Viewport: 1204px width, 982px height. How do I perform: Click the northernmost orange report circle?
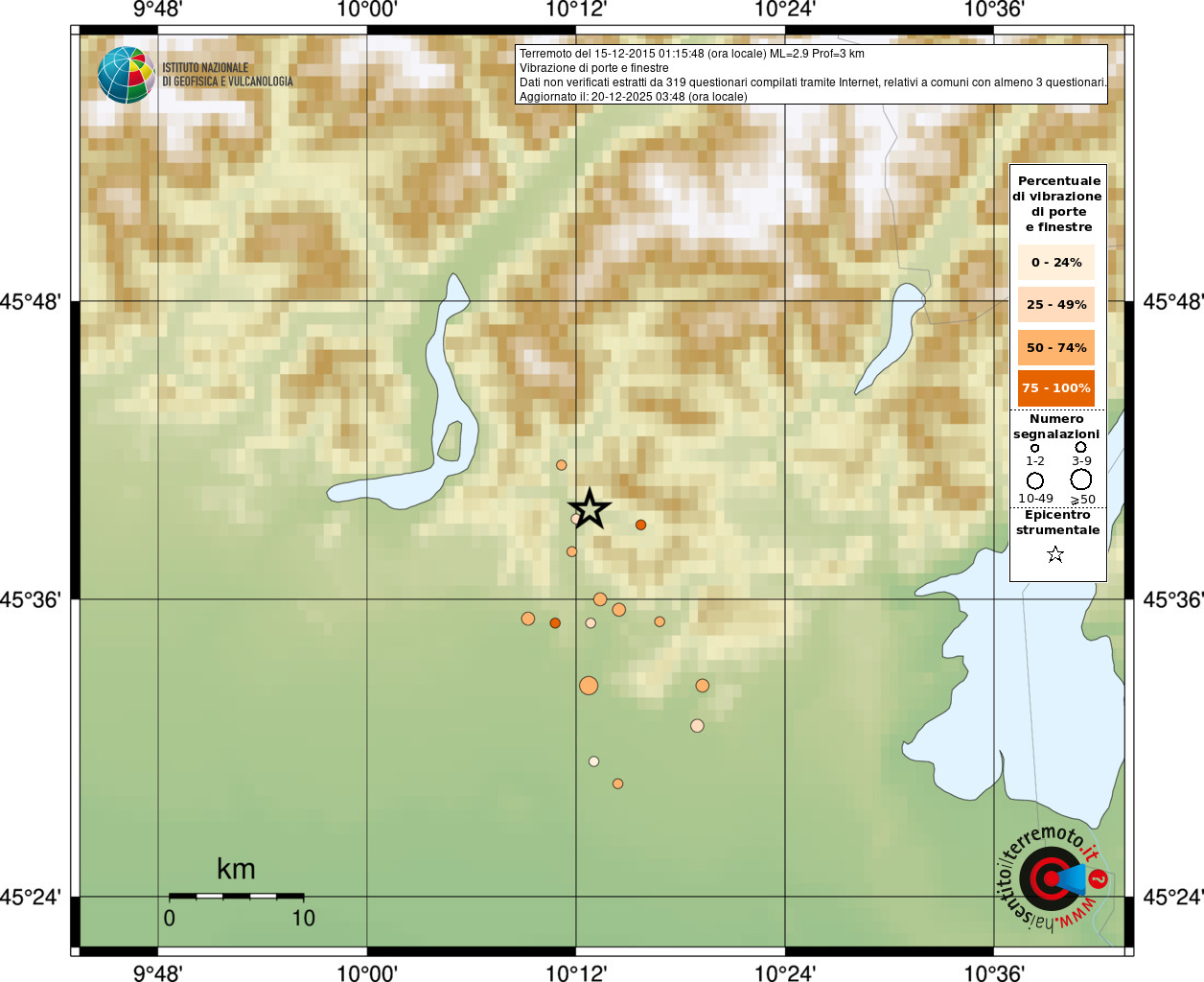pos(562,465)
